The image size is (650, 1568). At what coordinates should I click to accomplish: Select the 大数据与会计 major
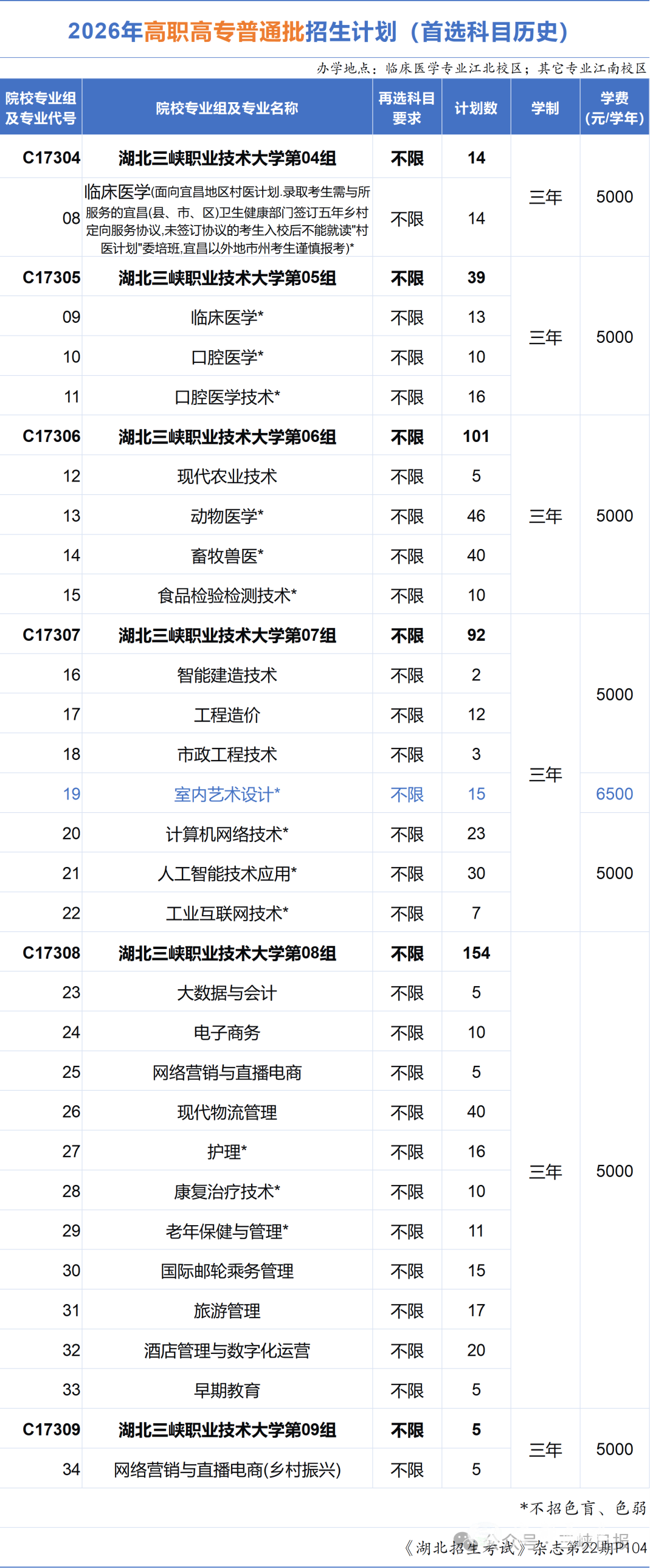coord(227,993)
